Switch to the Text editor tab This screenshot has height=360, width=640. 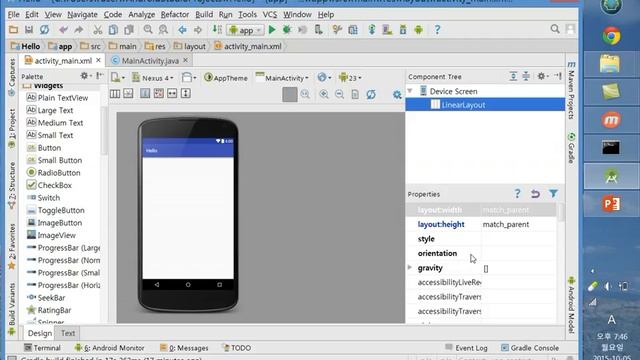click(68, 333)
